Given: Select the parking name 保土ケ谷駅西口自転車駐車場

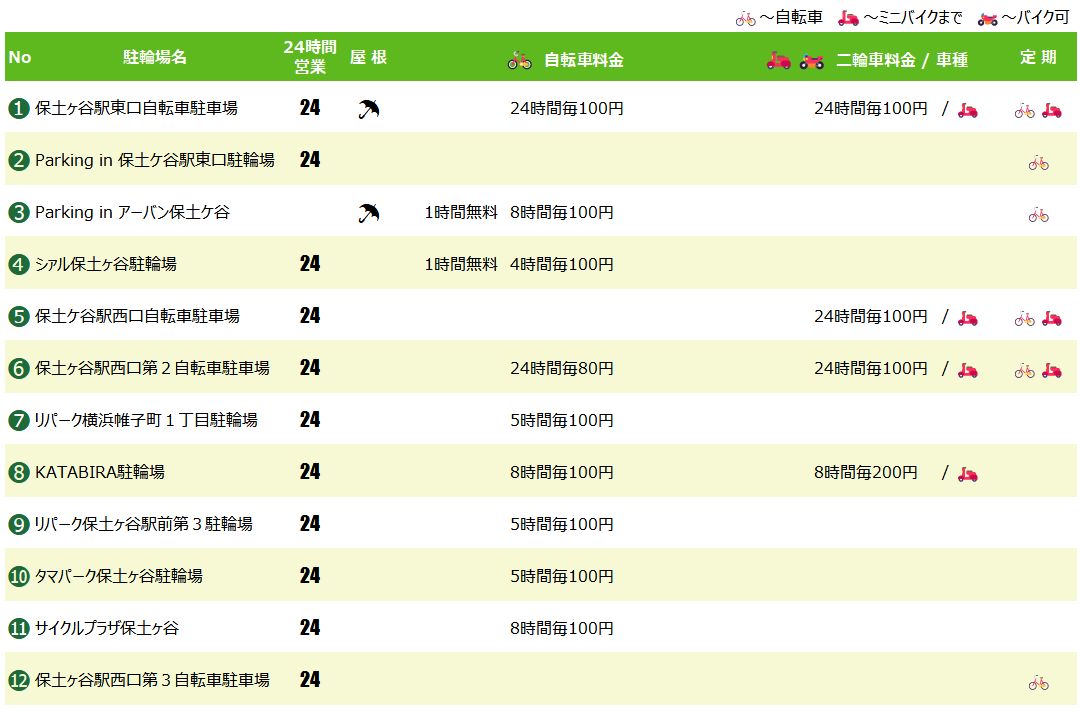Looking at the screenshot, I should point(137,316).
